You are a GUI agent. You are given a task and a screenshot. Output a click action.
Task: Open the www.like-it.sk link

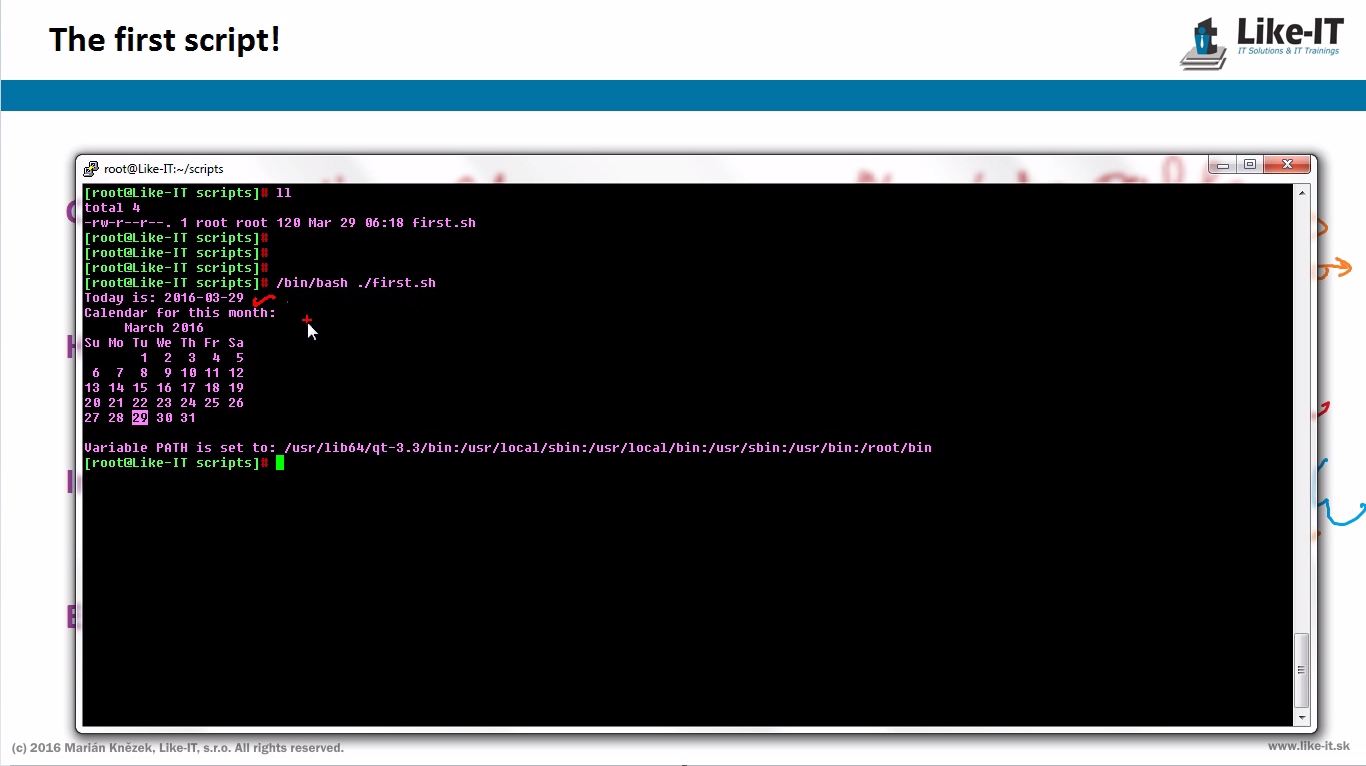[1308, 747]
